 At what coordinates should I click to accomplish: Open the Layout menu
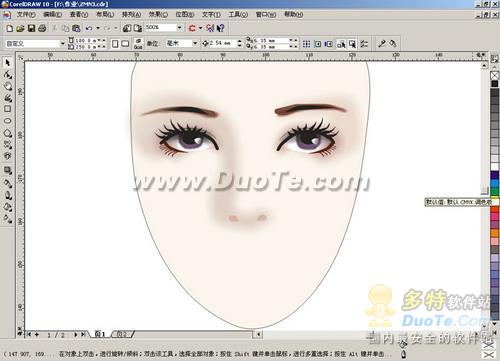(105, 14)
